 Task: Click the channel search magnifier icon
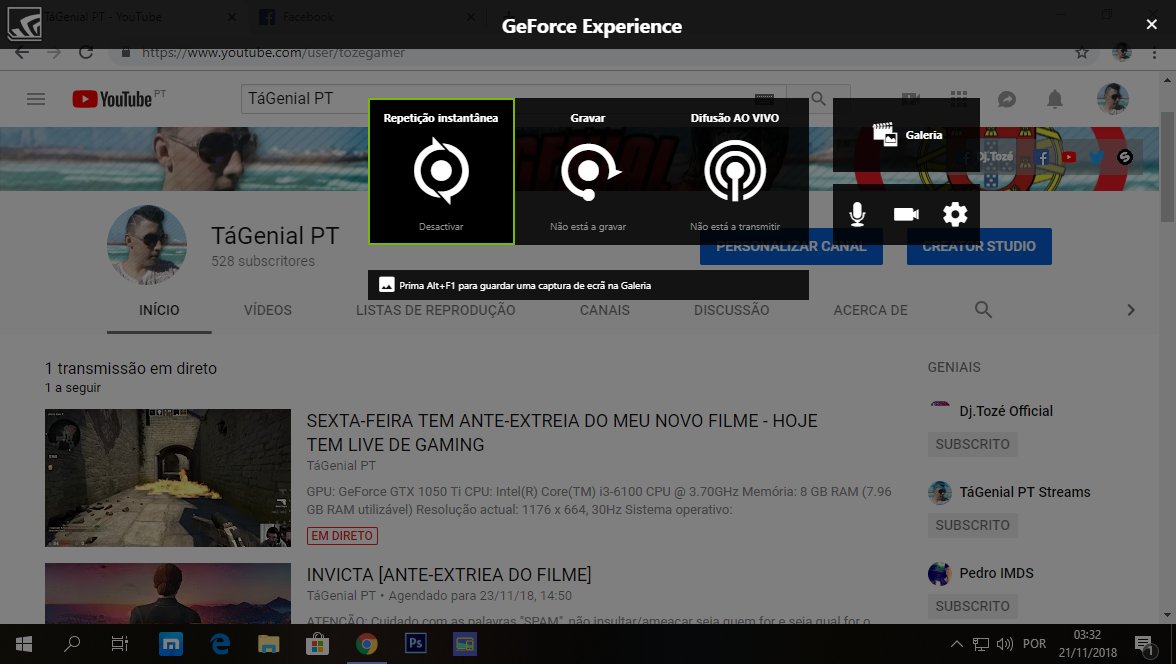point(983,309)
